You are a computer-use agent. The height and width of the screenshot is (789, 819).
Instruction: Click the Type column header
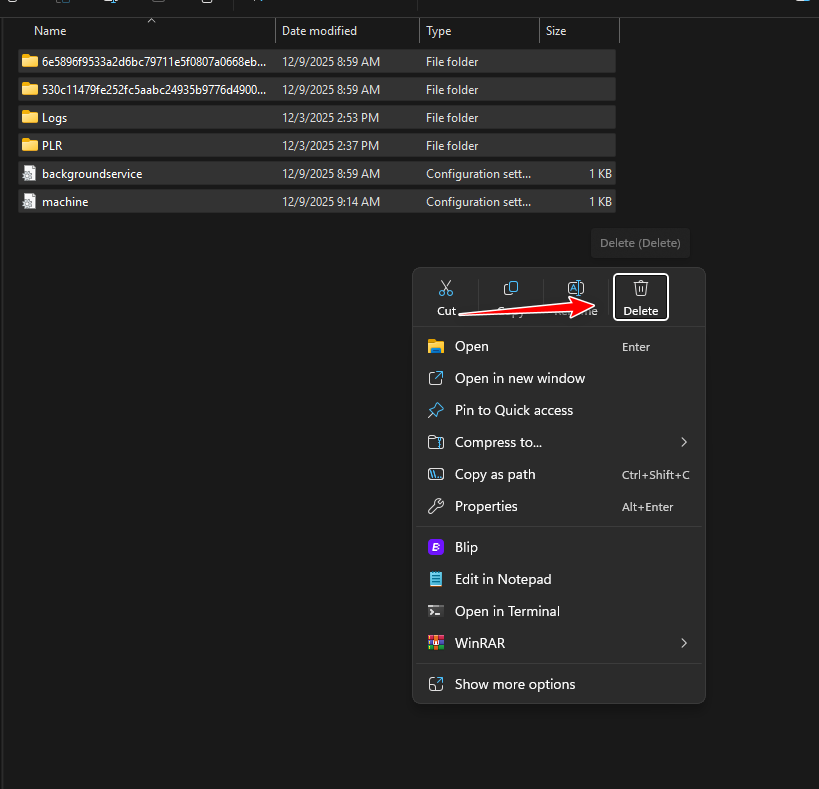tap(439, 31)
